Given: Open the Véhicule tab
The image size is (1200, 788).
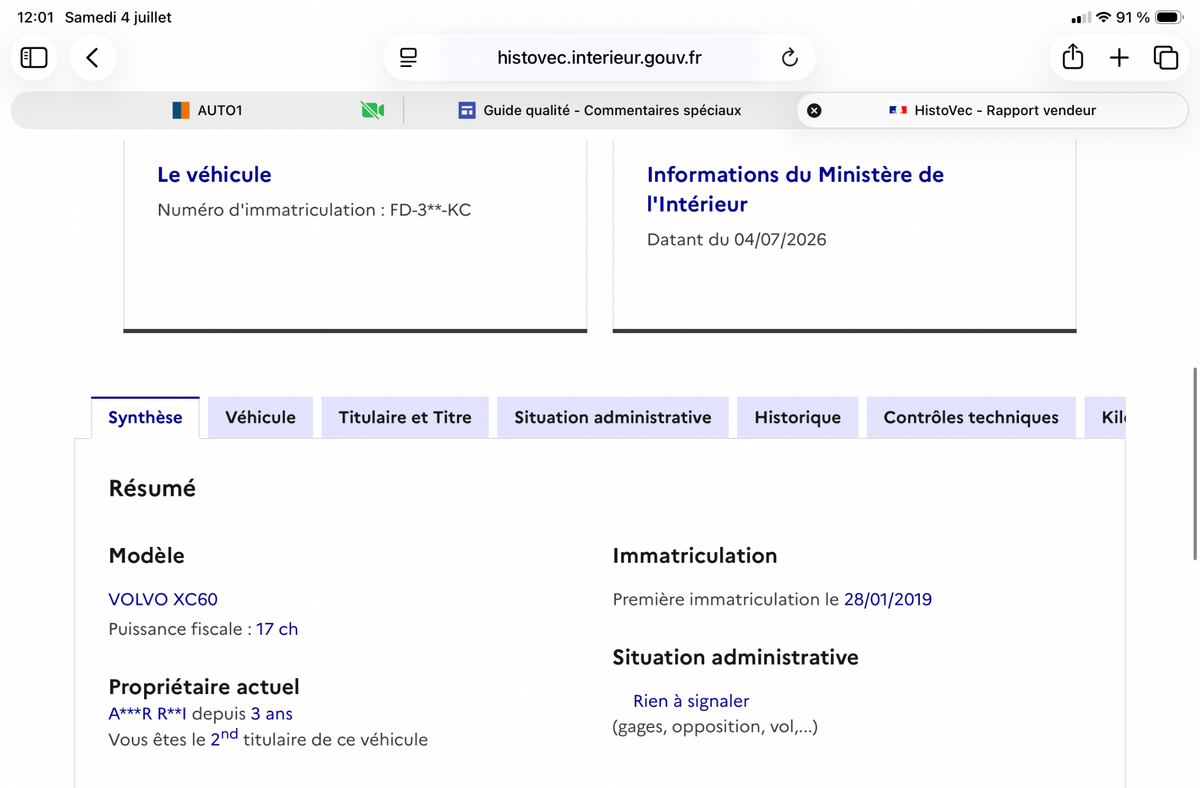Looking at the screenshot, I should (x=260, y=417).
